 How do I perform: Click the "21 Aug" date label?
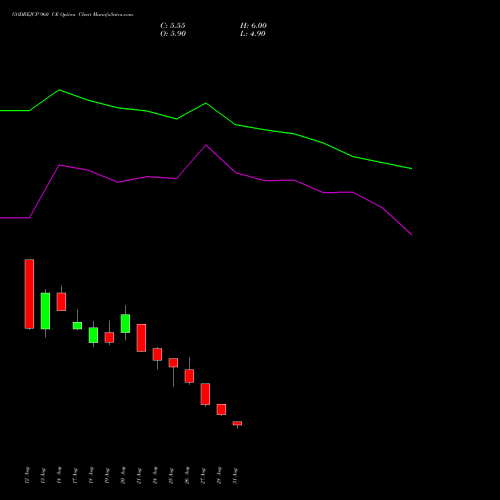pyautogui.click(x=139, y=475)
